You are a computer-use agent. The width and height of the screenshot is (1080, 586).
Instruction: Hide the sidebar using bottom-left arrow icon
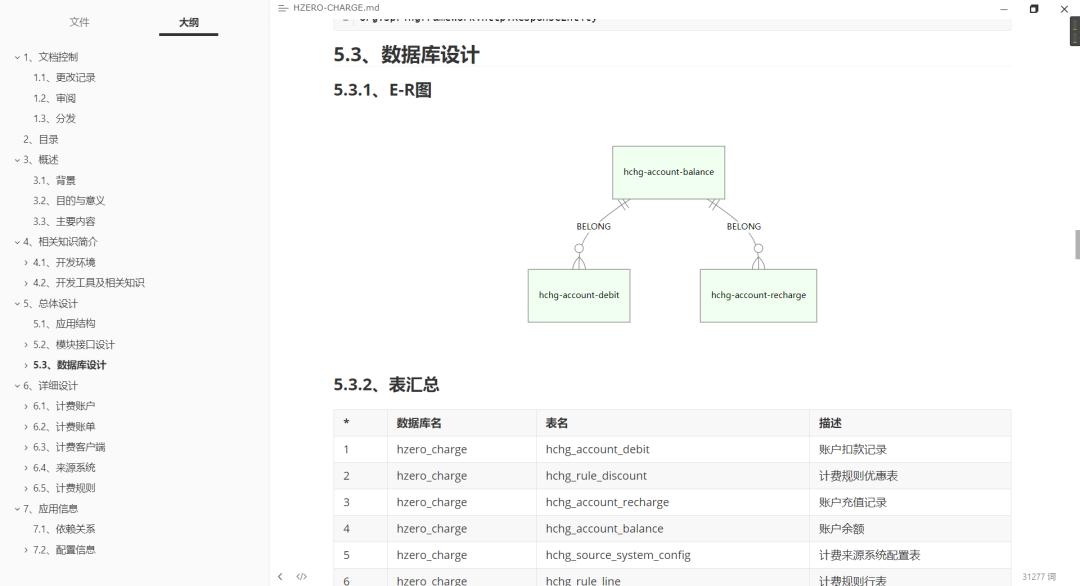[280, 576]
